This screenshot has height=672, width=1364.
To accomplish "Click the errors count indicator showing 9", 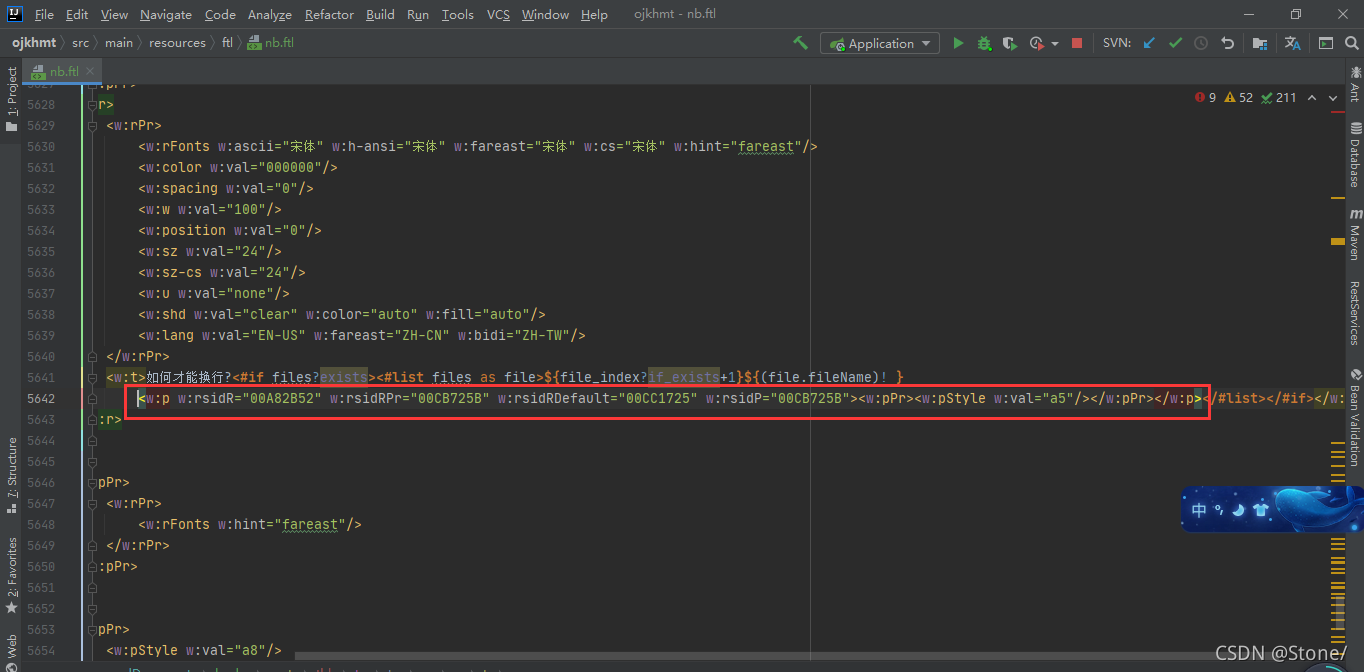I will [x=1205, y=97].
